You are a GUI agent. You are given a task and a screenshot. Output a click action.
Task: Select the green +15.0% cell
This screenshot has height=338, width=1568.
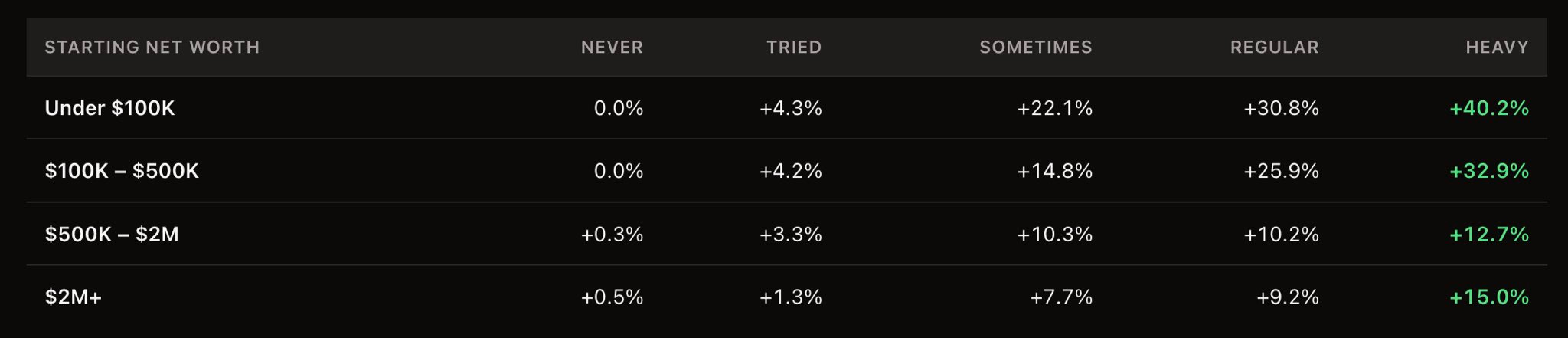coord(1489,297)
